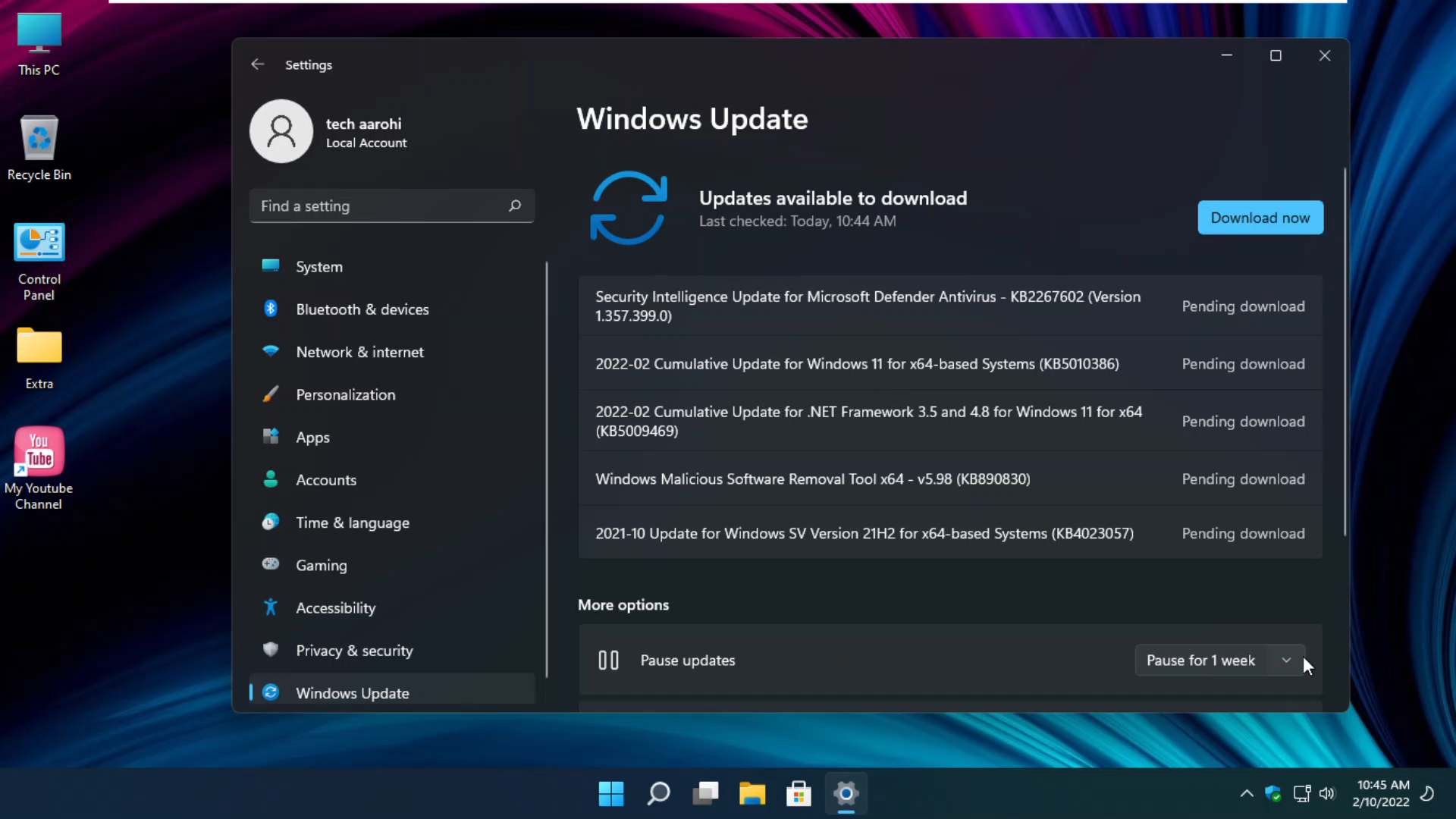This screenshot has height=819, width=1456.
Task: Click the Apps grid icon in sidebar
Action: (x=271, y=436)
